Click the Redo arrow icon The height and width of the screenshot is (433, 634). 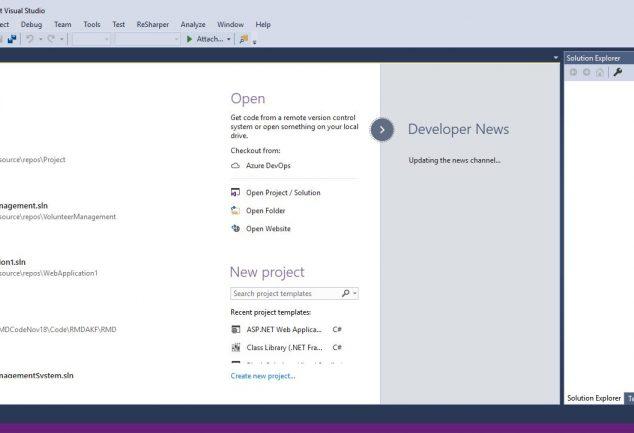tap(51, 39)
